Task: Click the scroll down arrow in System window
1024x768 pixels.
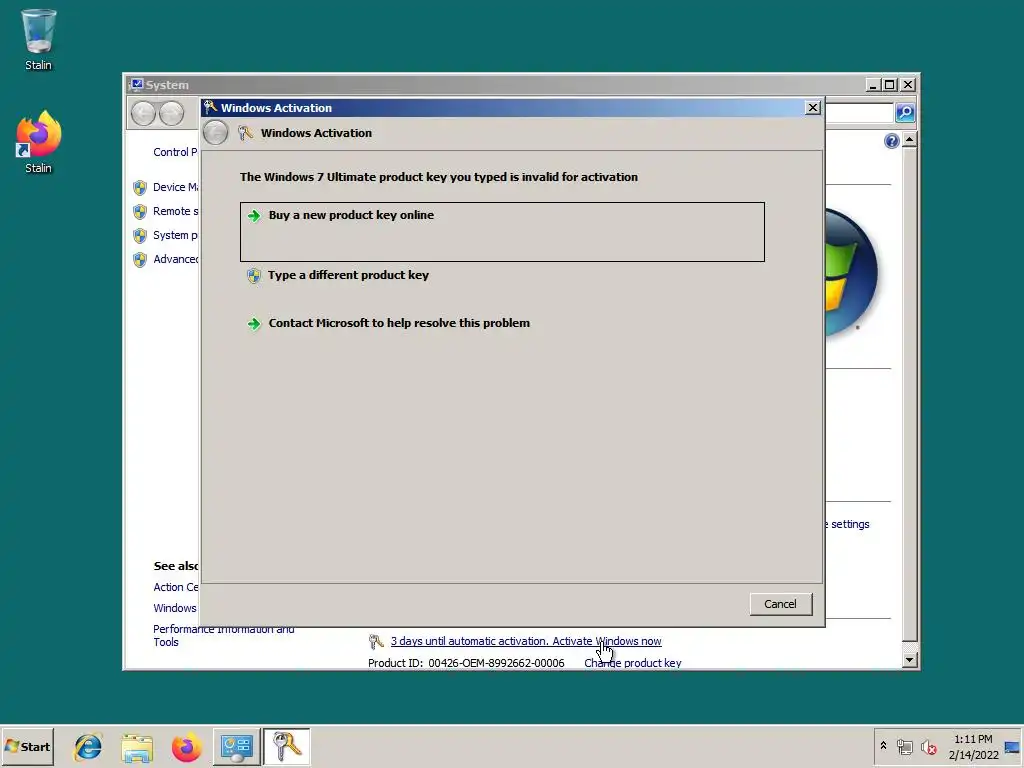Action: click(910, 660)
